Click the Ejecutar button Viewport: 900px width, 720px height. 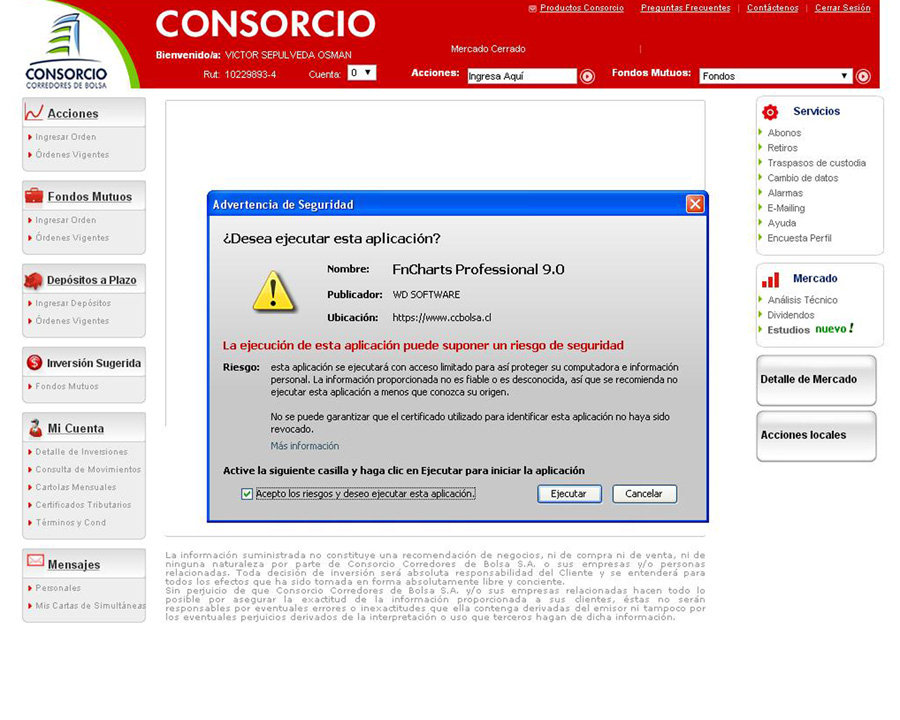point(569,494)
